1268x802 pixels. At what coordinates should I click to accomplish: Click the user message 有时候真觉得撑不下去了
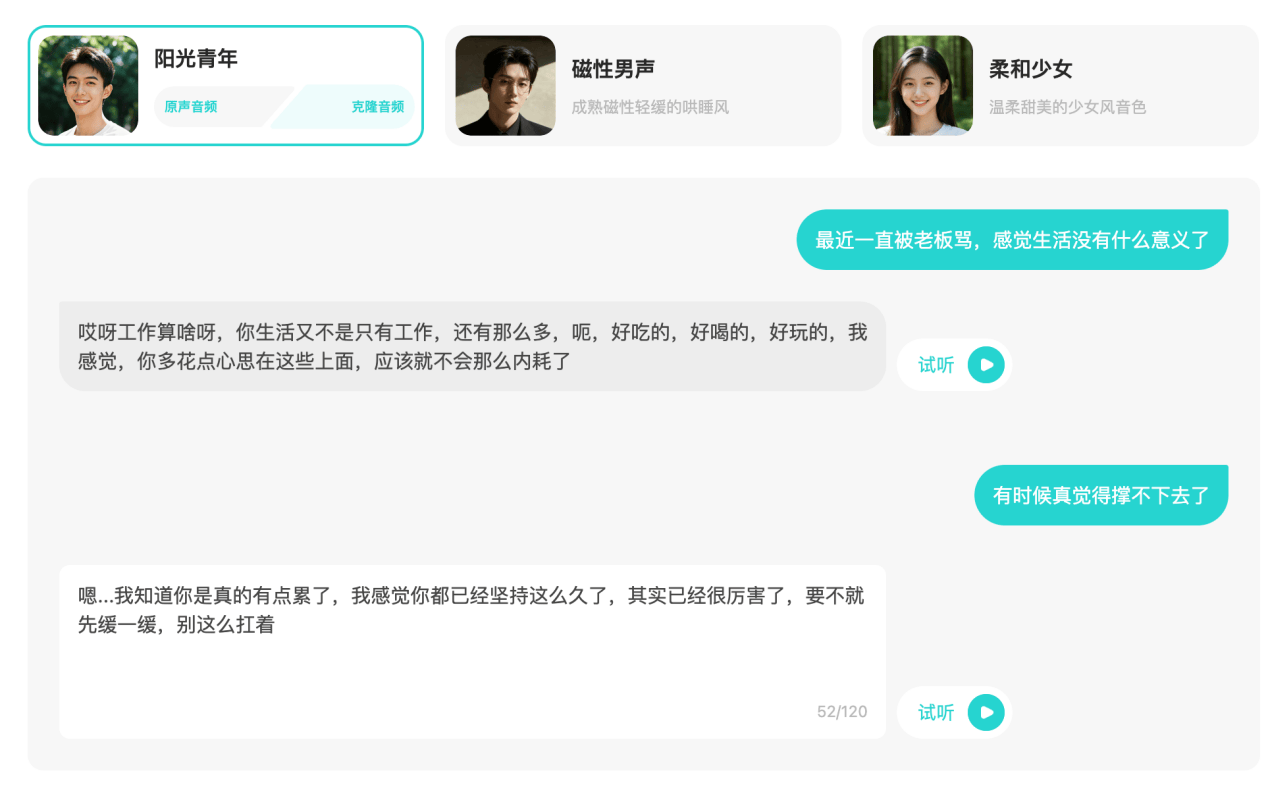pos(1100,495)
